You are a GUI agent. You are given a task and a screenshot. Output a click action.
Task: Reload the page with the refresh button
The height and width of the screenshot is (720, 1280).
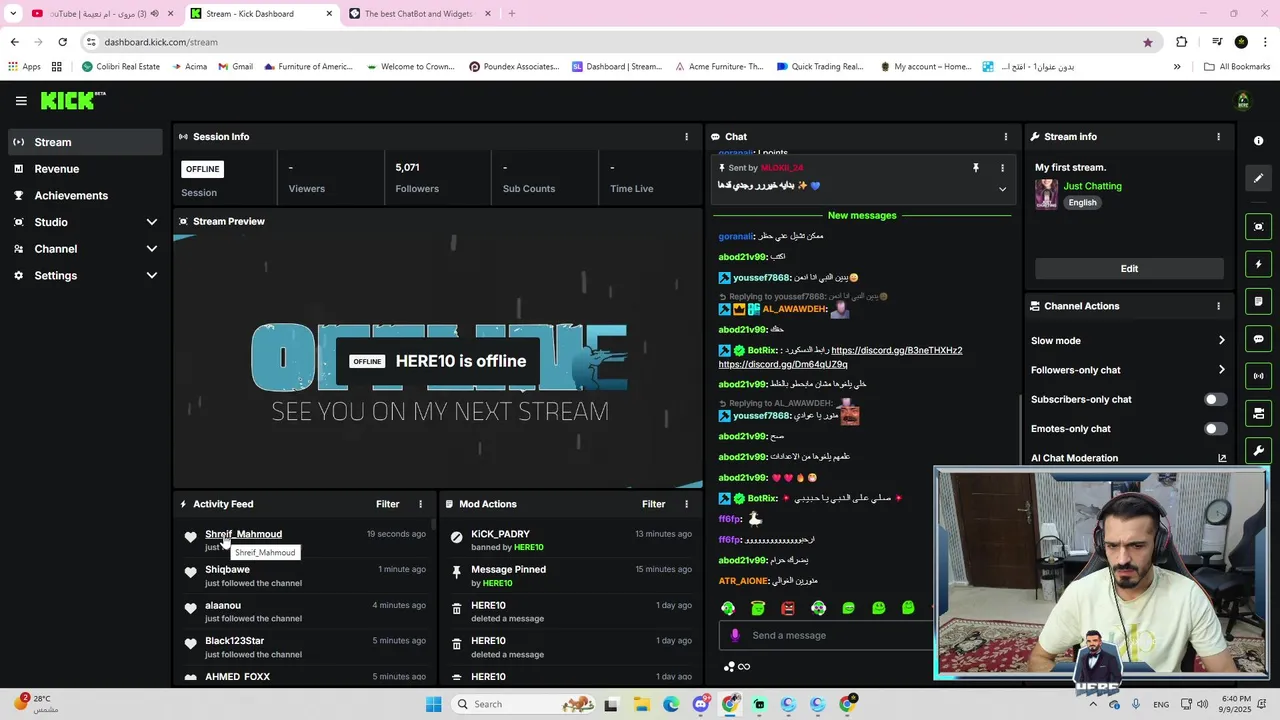(x=62, y=42)
